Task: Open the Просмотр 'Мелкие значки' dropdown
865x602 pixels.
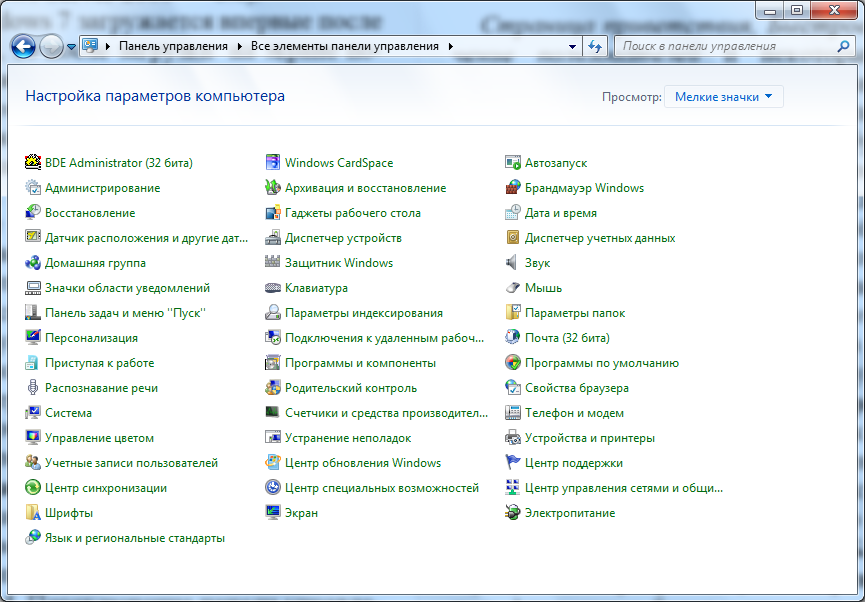Action: (x=724, y=97)
